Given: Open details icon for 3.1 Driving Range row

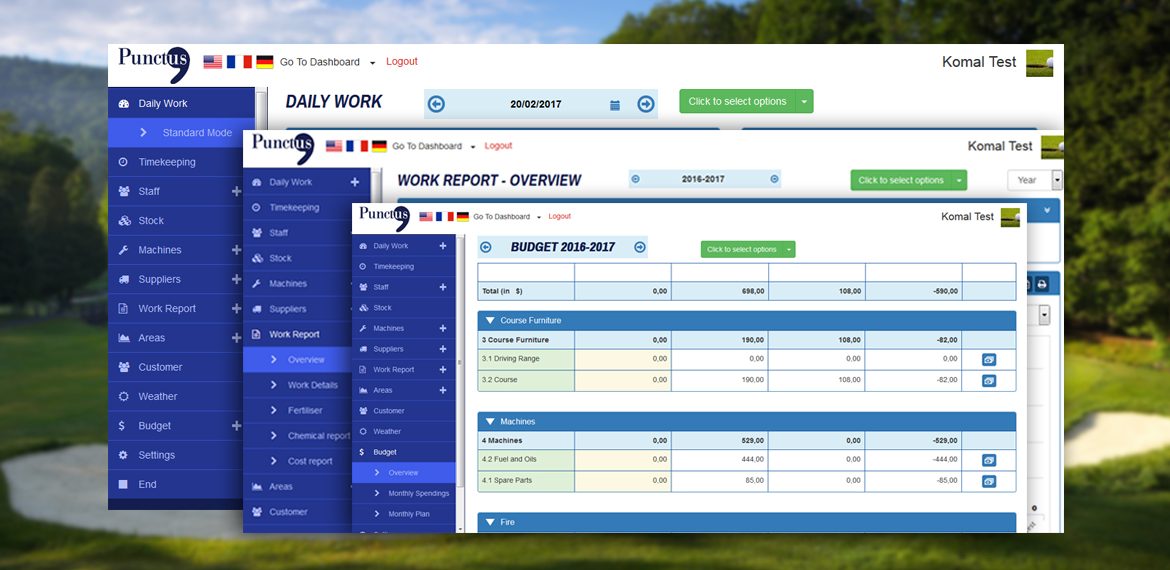Looking at the screenshot, I should (x=988, y=359).
